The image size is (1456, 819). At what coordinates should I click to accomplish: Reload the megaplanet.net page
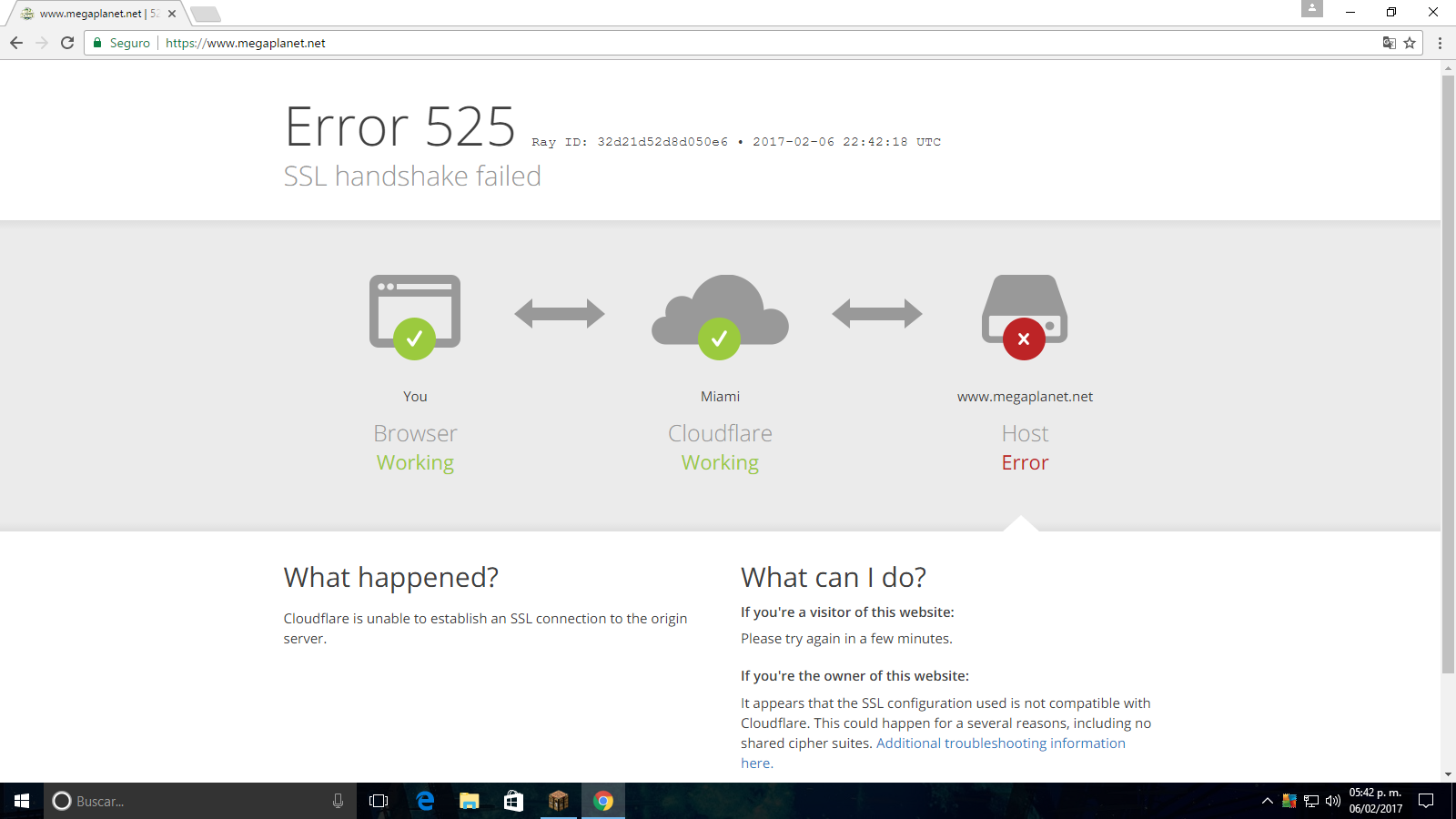(x=67, y=43)
